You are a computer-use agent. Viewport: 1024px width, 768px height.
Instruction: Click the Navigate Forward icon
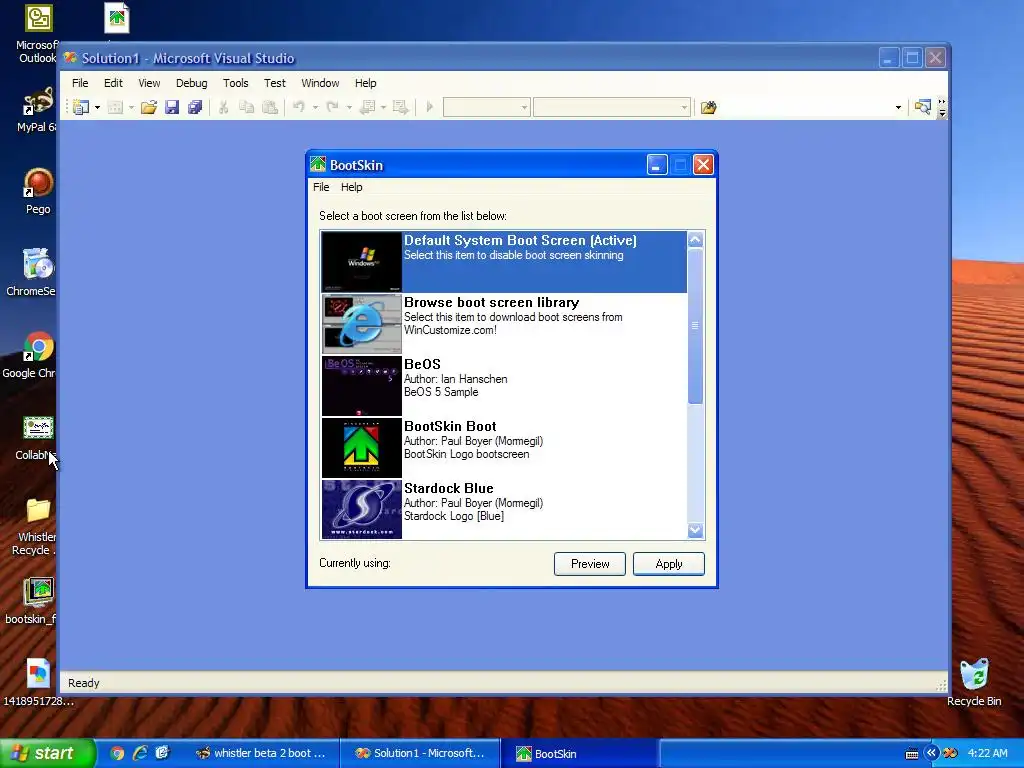(400, 107)
